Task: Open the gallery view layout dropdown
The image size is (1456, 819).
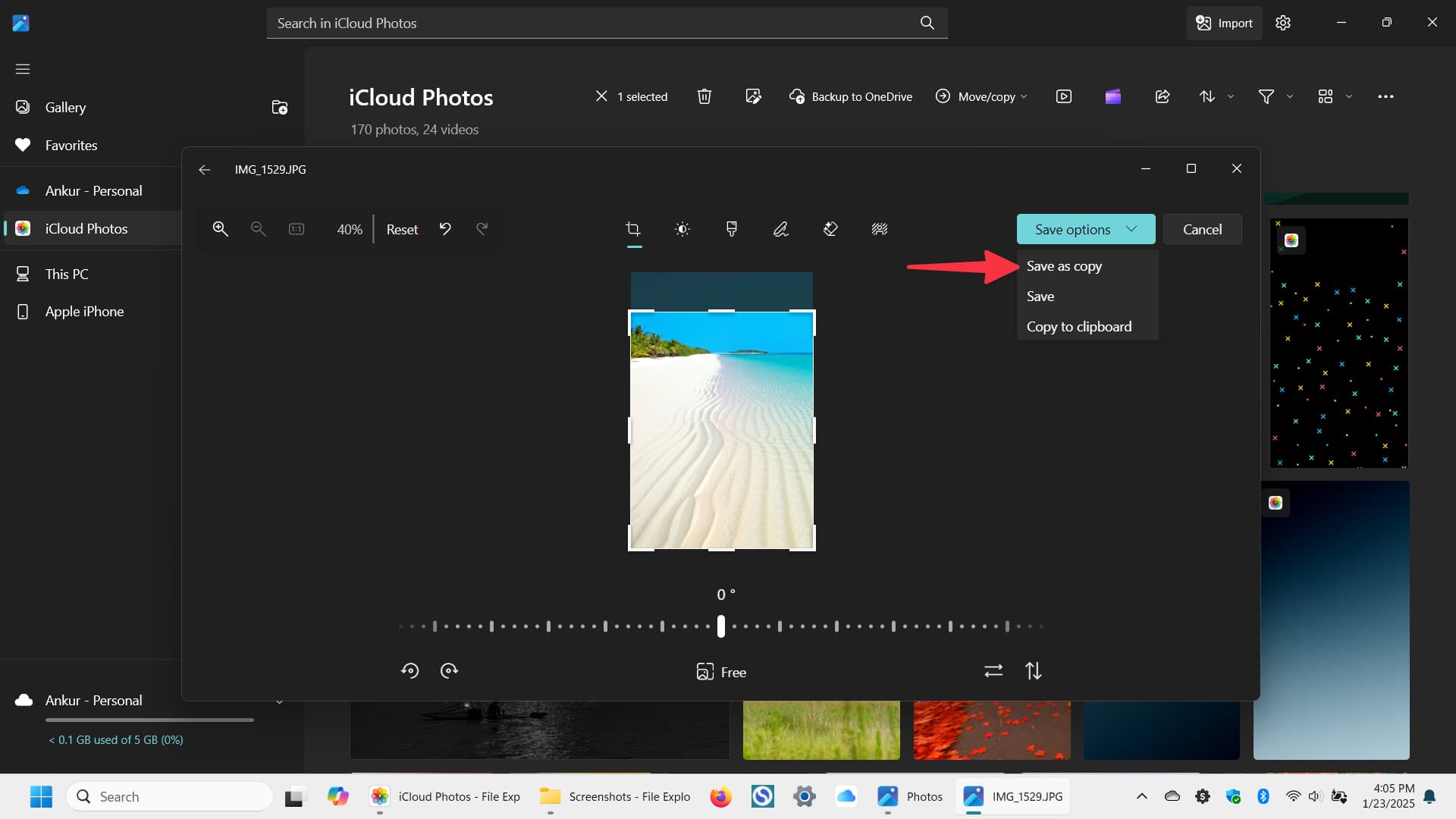Action: 1335,96
